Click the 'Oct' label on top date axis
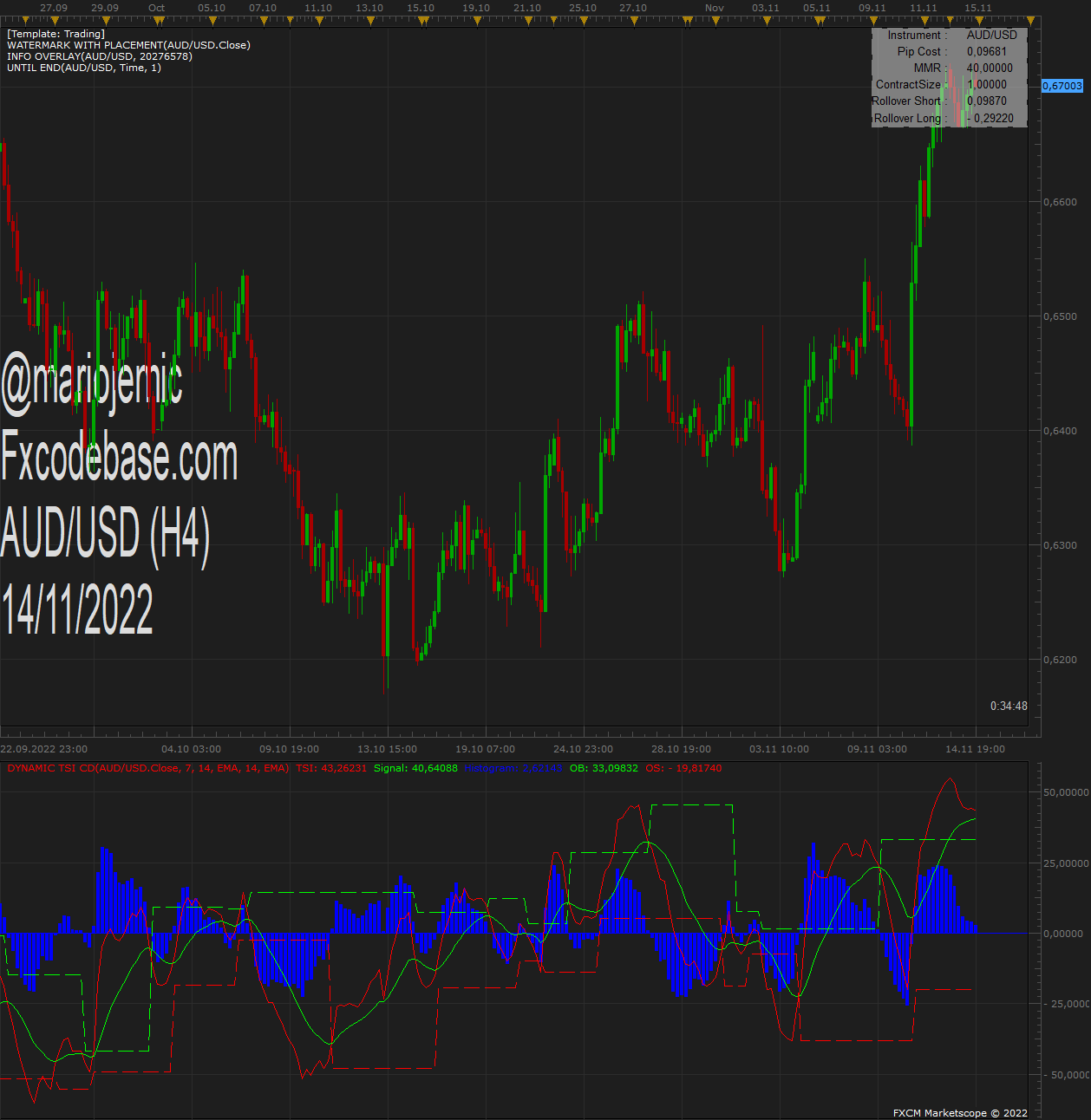The width and height of the screenshot is (1091, 1120). click(156, 8)
